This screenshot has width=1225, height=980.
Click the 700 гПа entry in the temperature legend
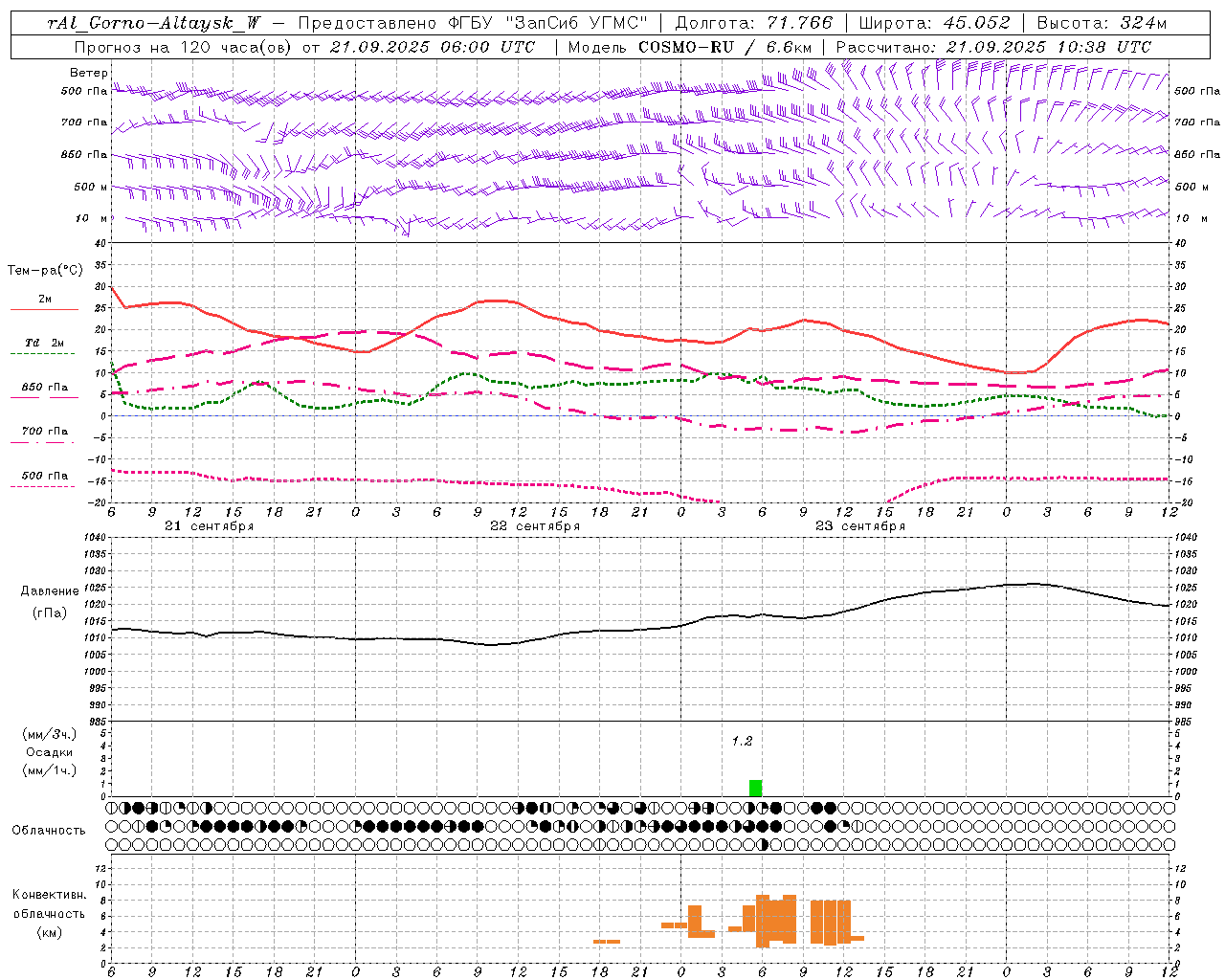point(45,432)
